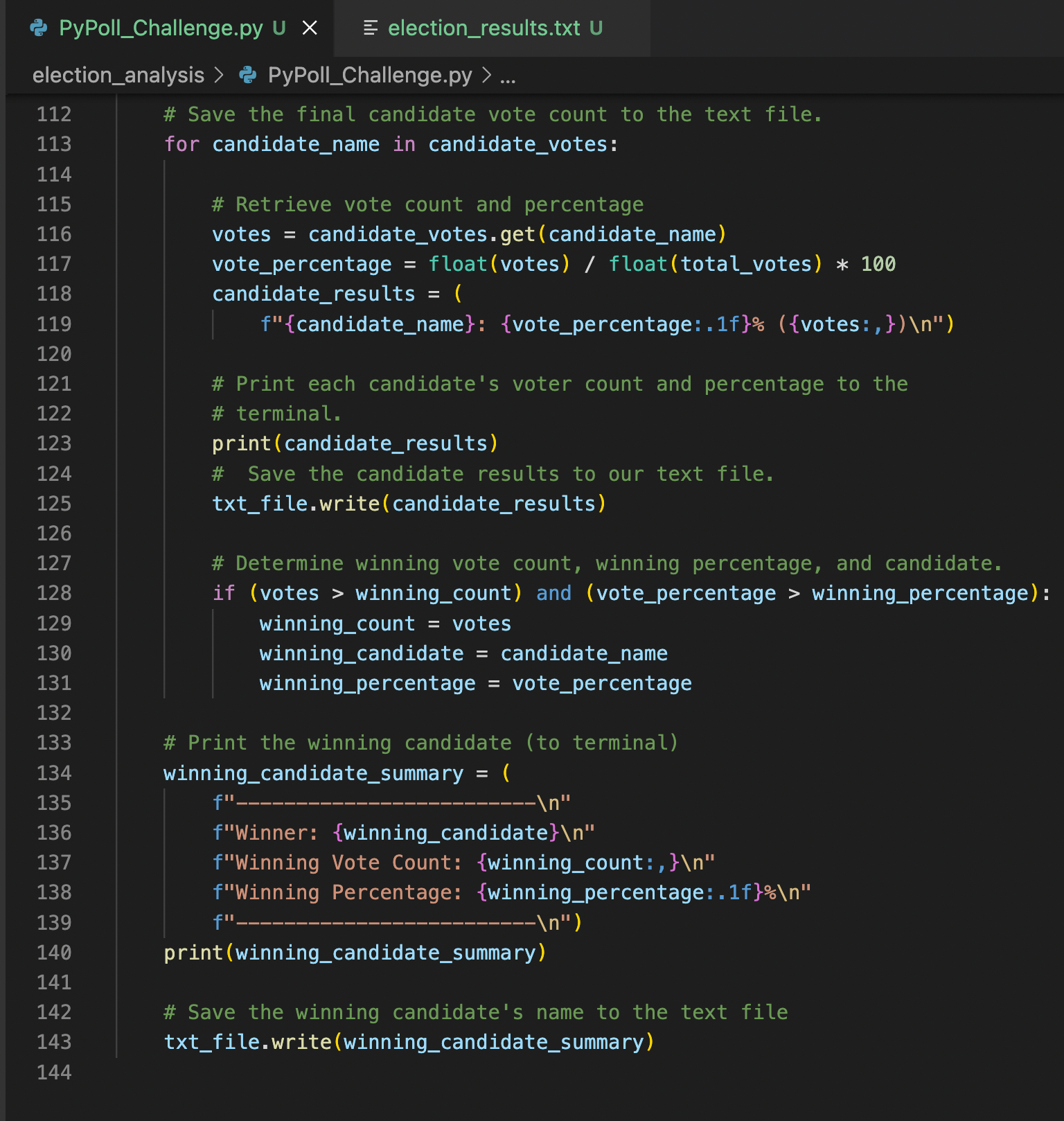Click the text file icon on election_results.txt tab
The width and height of the screenshot is (1064, 1121).
[x=371, y=28]
